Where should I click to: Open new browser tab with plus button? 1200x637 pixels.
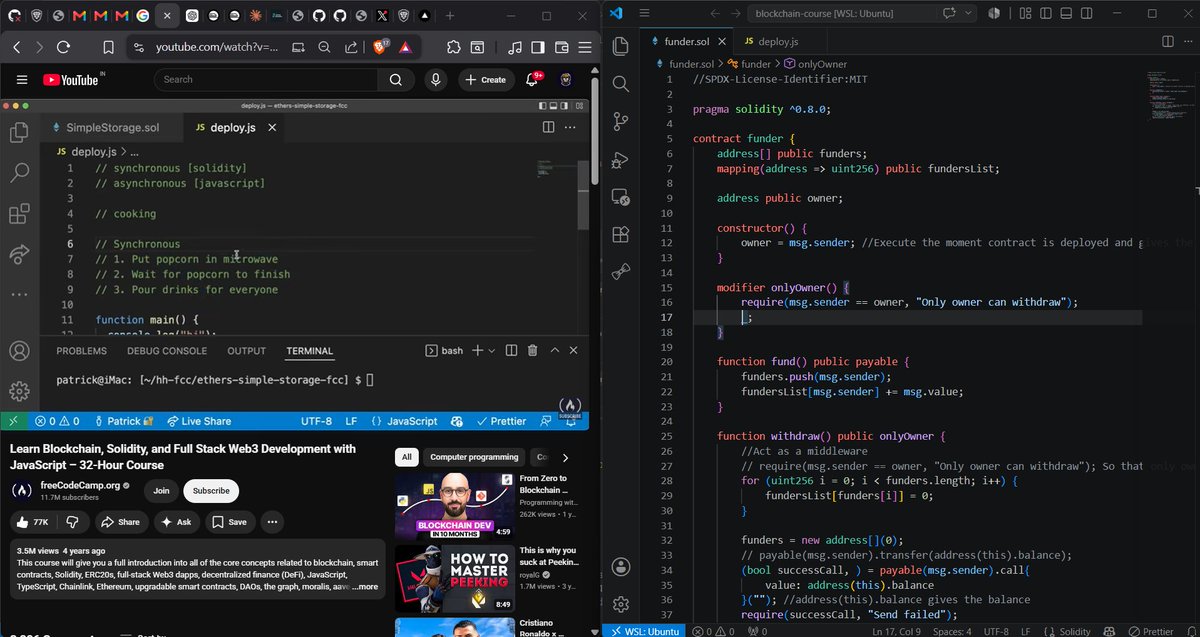click(x=450, y=16)
